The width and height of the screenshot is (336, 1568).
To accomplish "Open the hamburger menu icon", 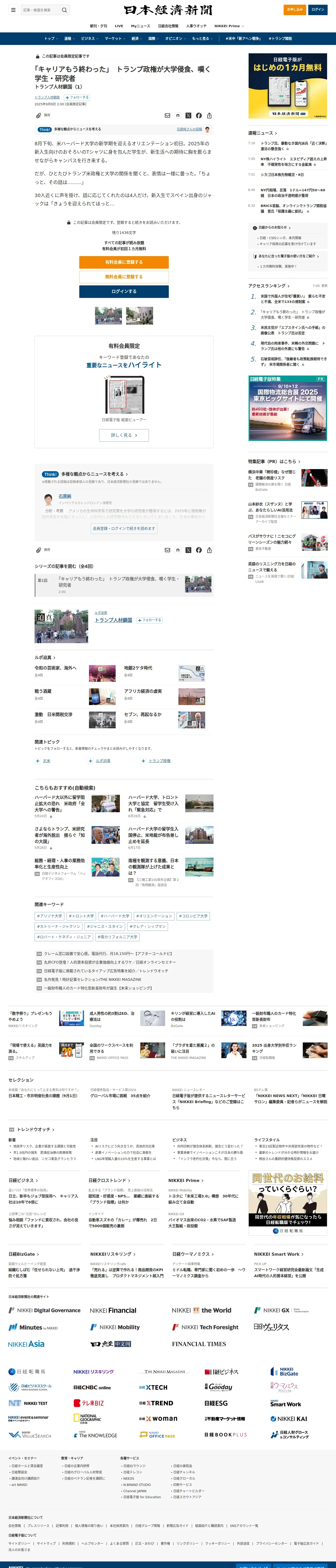I will [13, 10].
